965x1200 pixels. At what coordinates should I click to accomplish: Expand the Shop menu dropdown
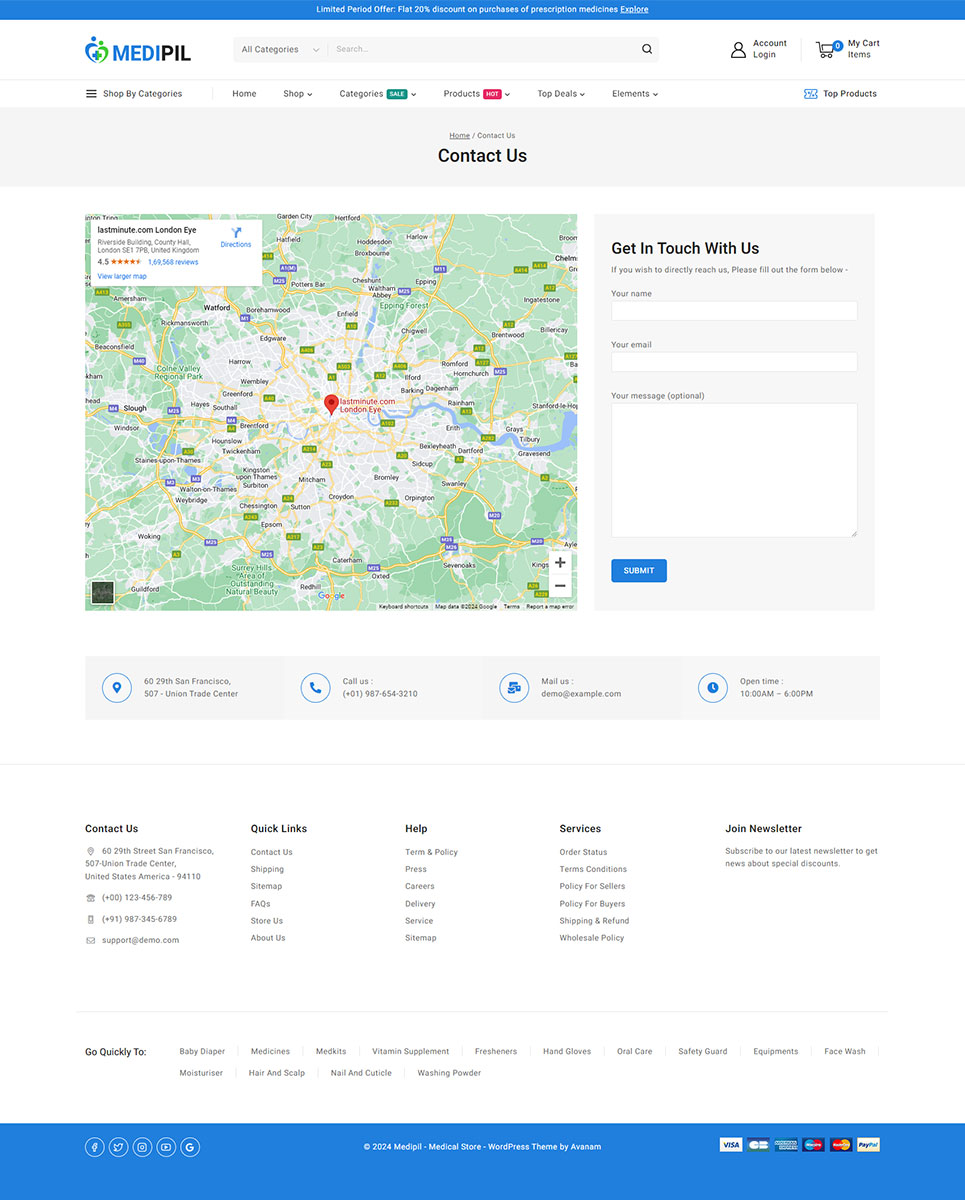(x=297, y=94)
